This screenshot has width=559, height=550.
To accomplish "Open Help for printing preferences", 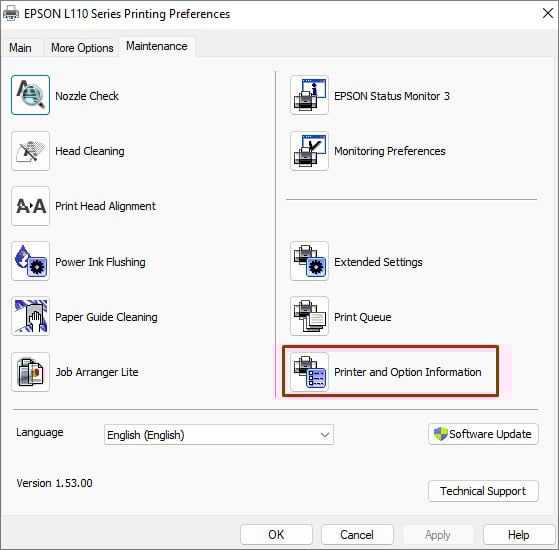I will (x=519, y=534).
